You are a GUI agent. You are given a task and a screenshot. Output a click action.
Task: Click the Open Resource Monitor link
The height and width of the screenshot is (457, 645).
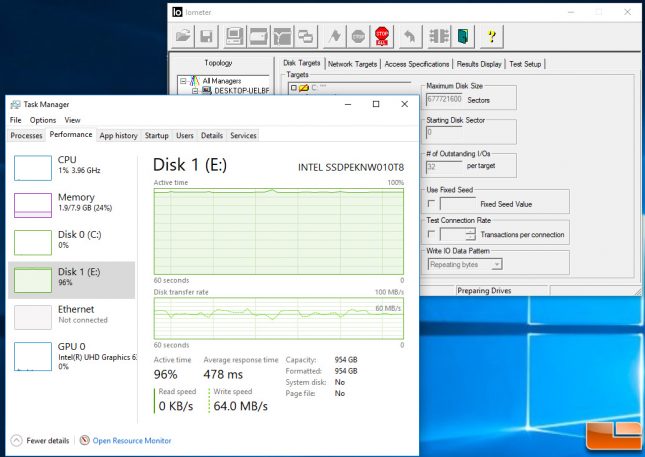(x=132, y=441)
